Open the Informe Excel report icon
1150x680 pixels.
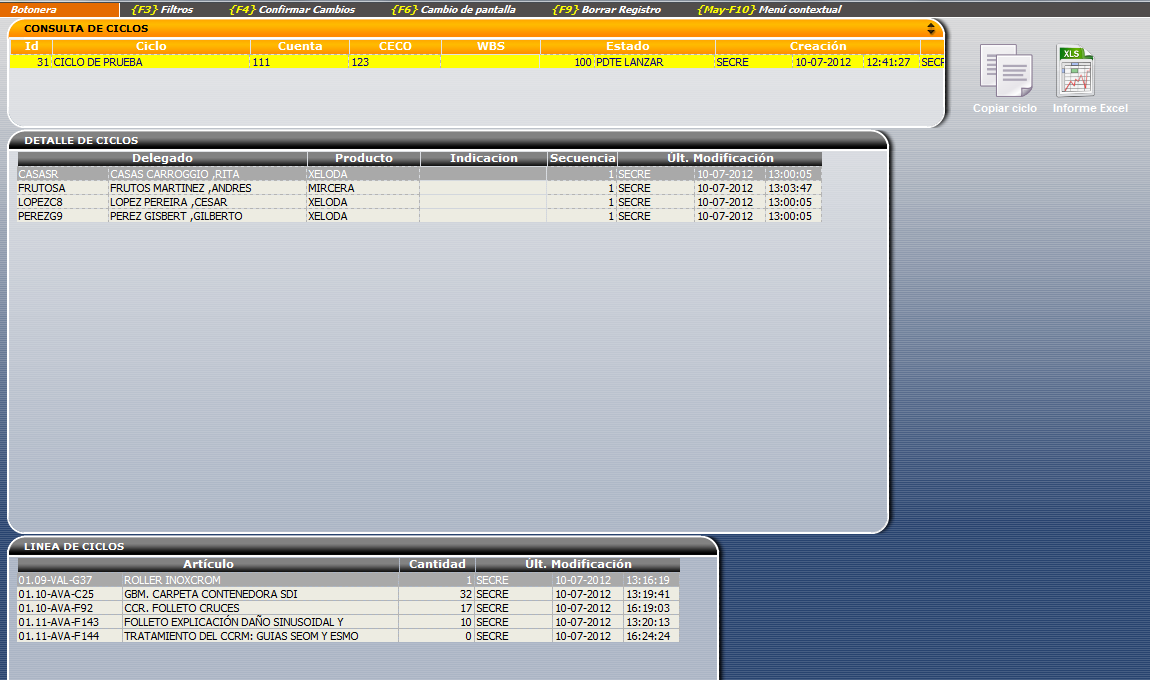click(1077, 71)
